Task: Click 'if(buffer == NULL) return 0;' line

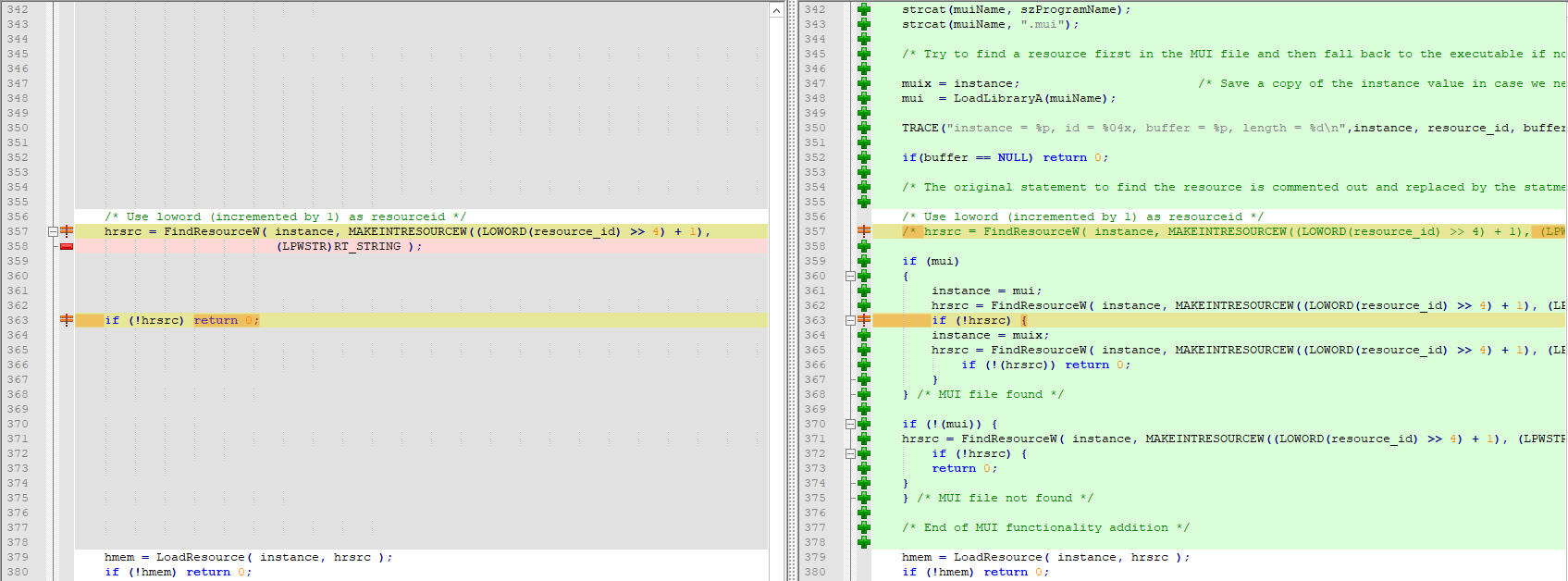Action: 1005,157
